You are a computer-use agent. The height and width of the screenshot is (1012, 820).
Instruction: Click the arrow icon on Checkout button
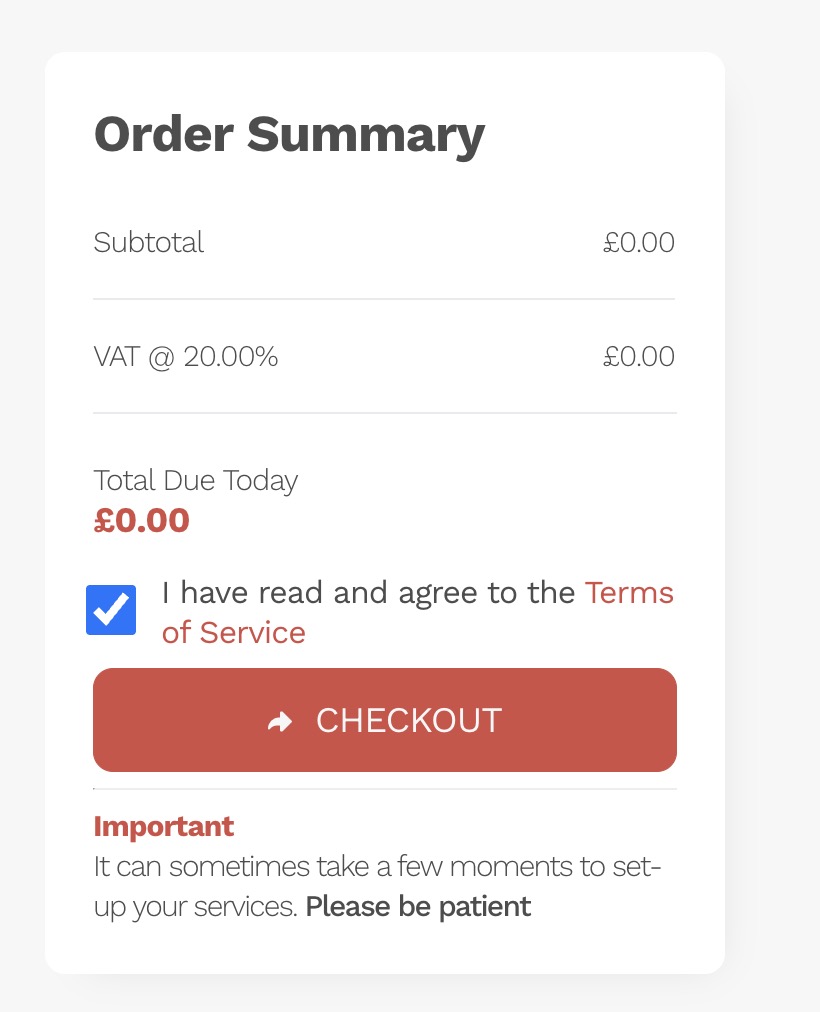click(280, 721)
